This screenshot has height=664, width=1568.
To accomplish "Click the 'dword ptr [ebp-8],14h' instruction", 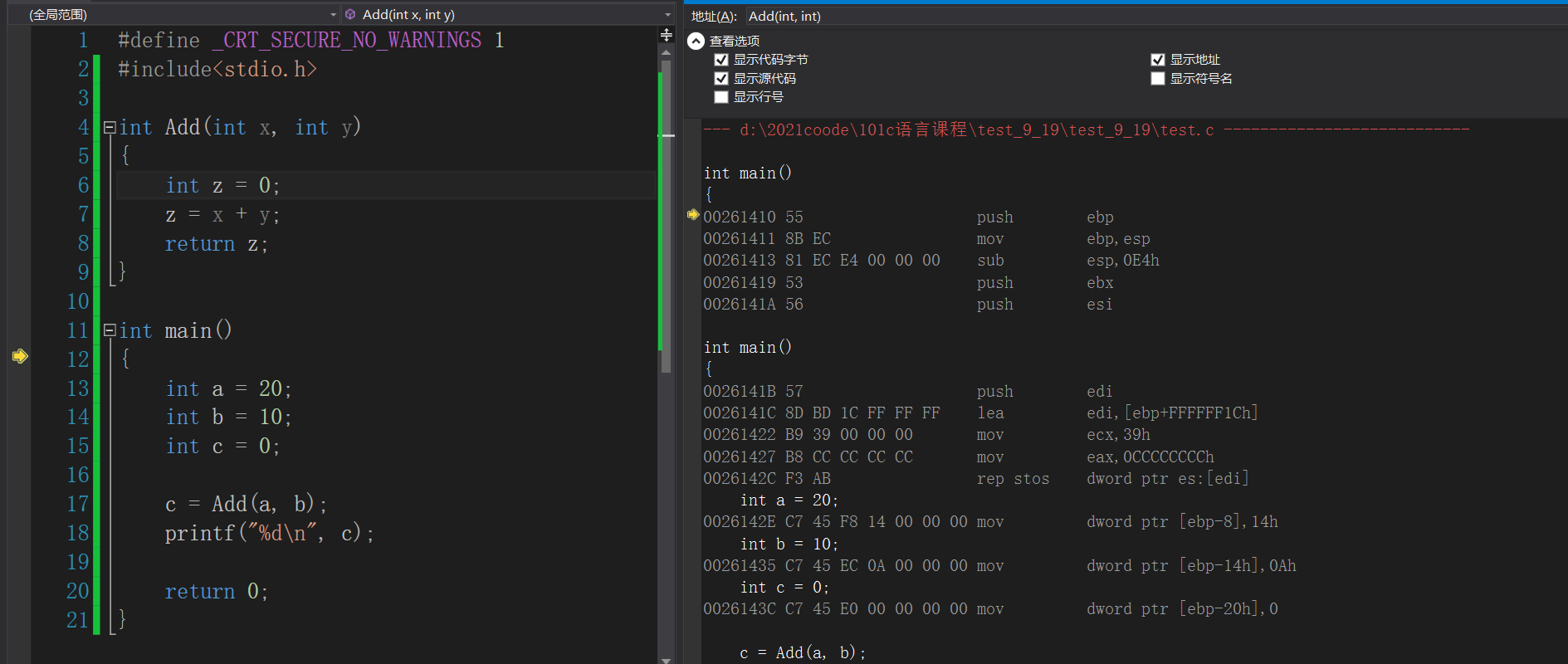I will click(x=1182, y=522).
